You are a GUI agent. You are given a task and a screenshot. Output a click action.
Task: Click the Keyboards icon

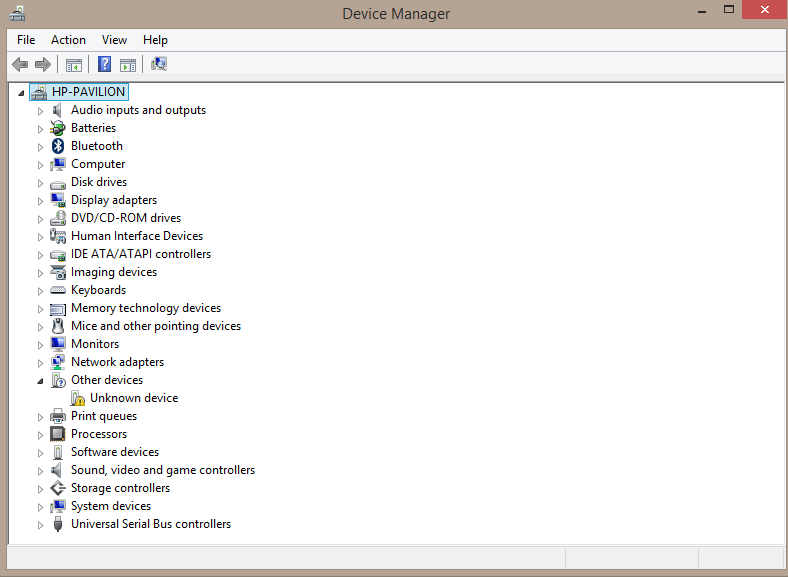pos(58,290)
